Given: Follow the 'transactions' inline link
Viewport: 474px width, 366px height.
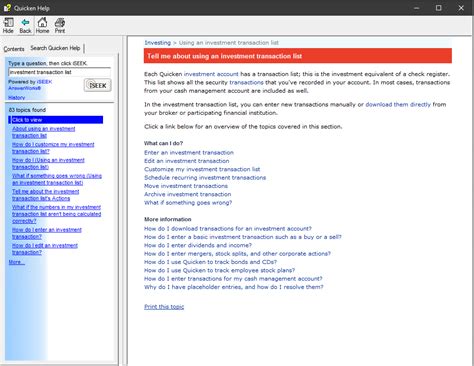Looking at the screenshot, I should [246, 82].
